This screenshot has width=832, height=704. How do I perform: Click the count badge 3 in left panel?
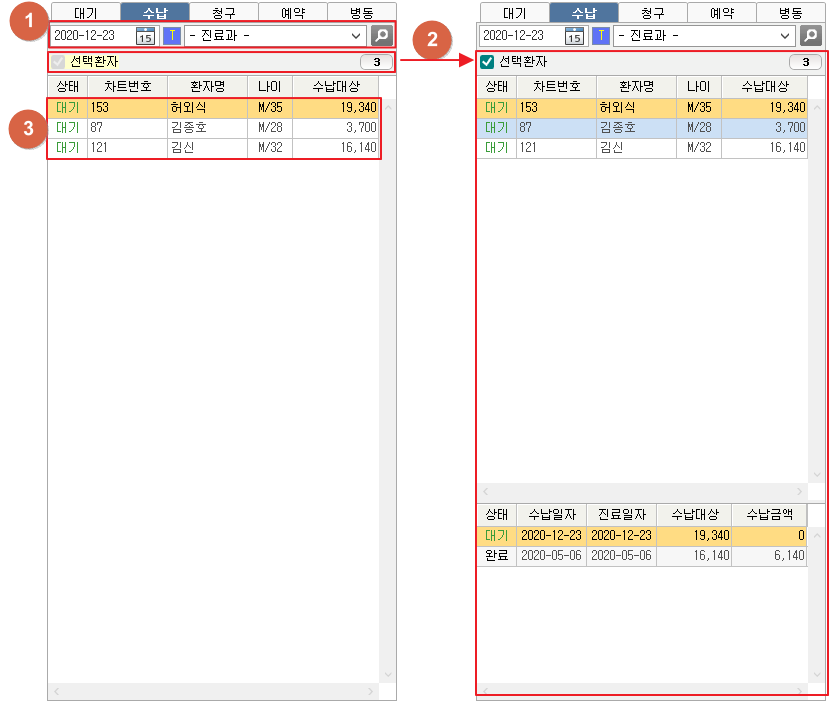pyautogui.click(x=376, y=62)
